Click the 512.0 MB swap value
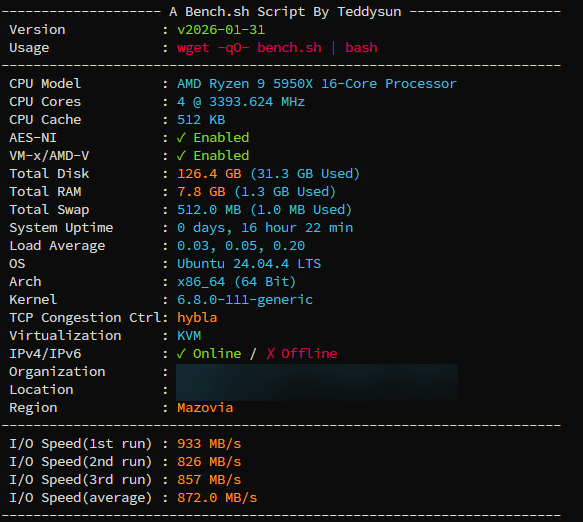 [x=209, y=210]
